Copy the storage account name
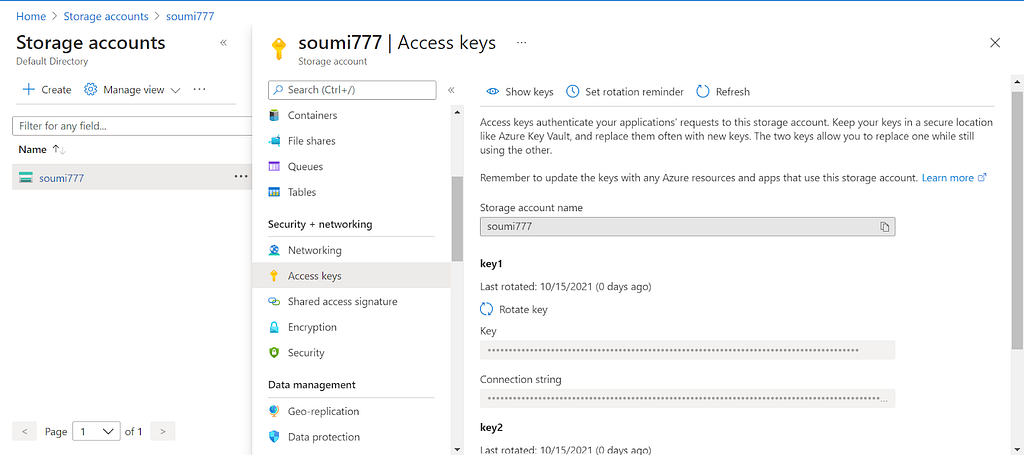The image size is (1024, 455). click(x=884, y=227)
